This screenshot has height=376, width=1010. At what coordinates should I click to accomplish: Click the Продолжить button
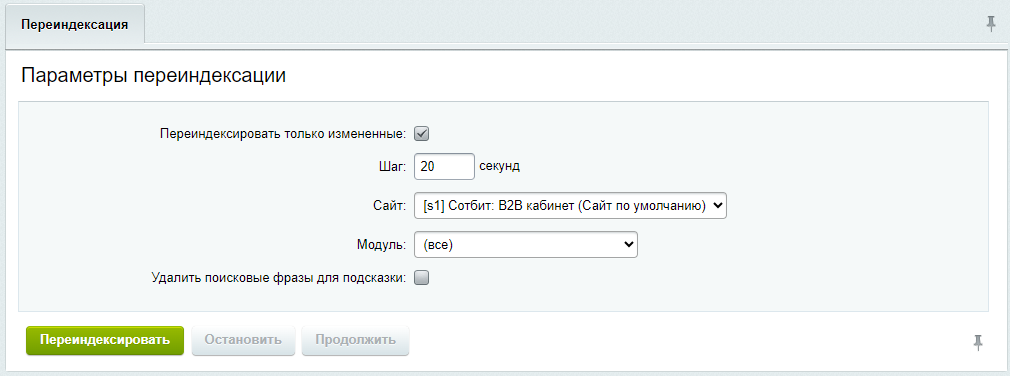click(355, 340)
